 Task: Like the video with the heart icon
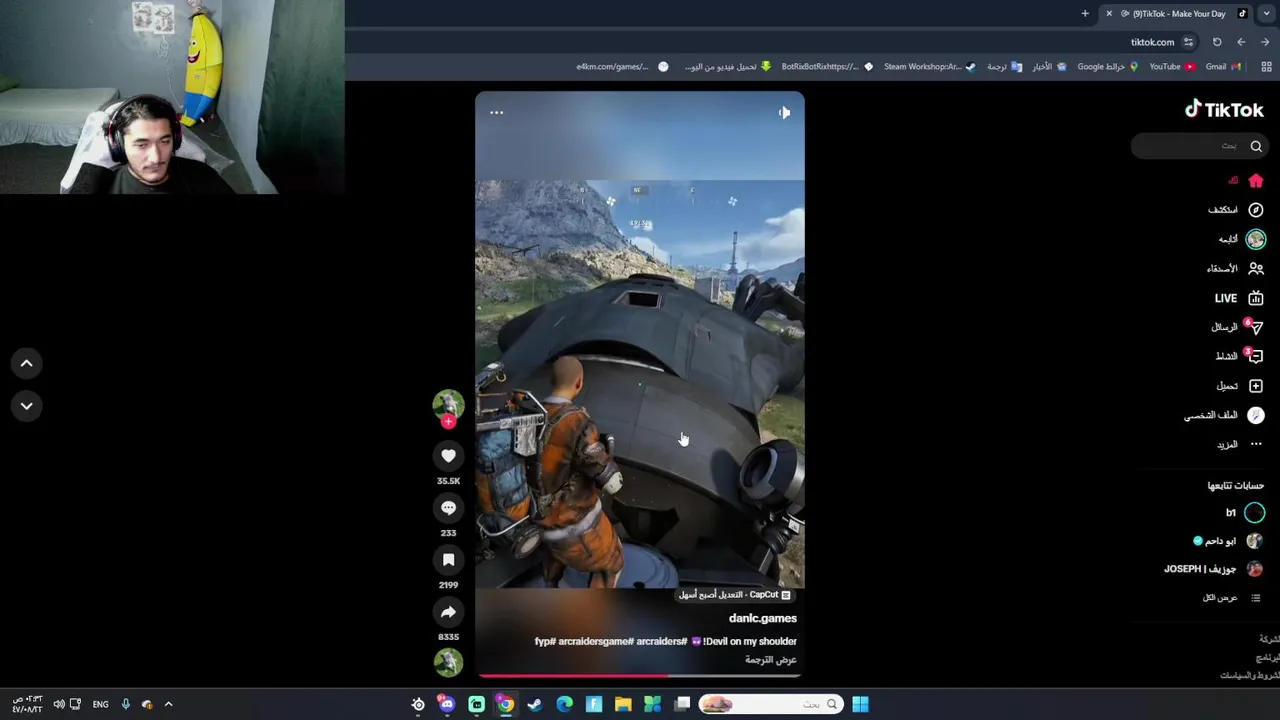coord(448,456)
